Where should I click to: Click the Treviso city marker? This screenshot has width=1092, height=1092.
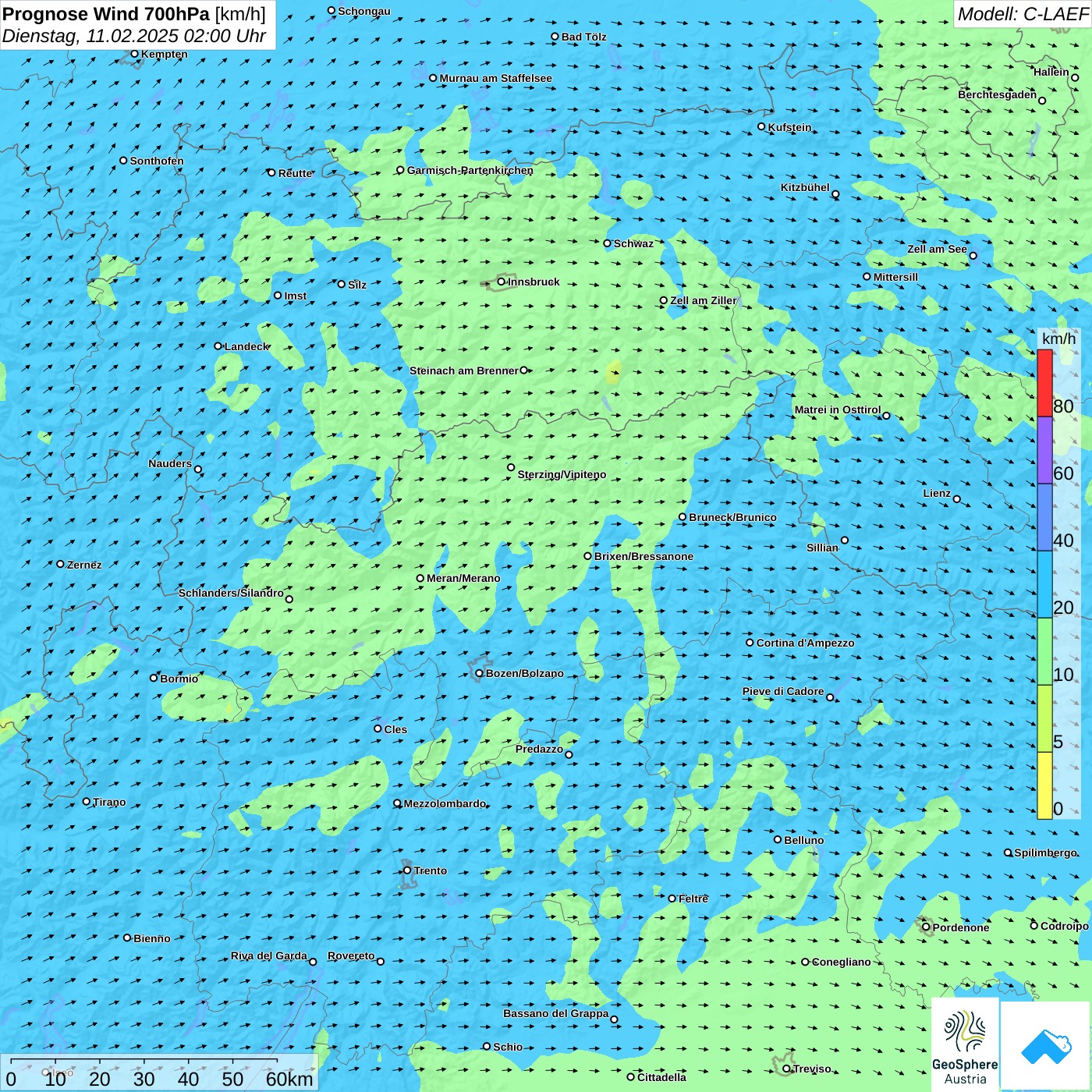click(x=787, y=1069)
